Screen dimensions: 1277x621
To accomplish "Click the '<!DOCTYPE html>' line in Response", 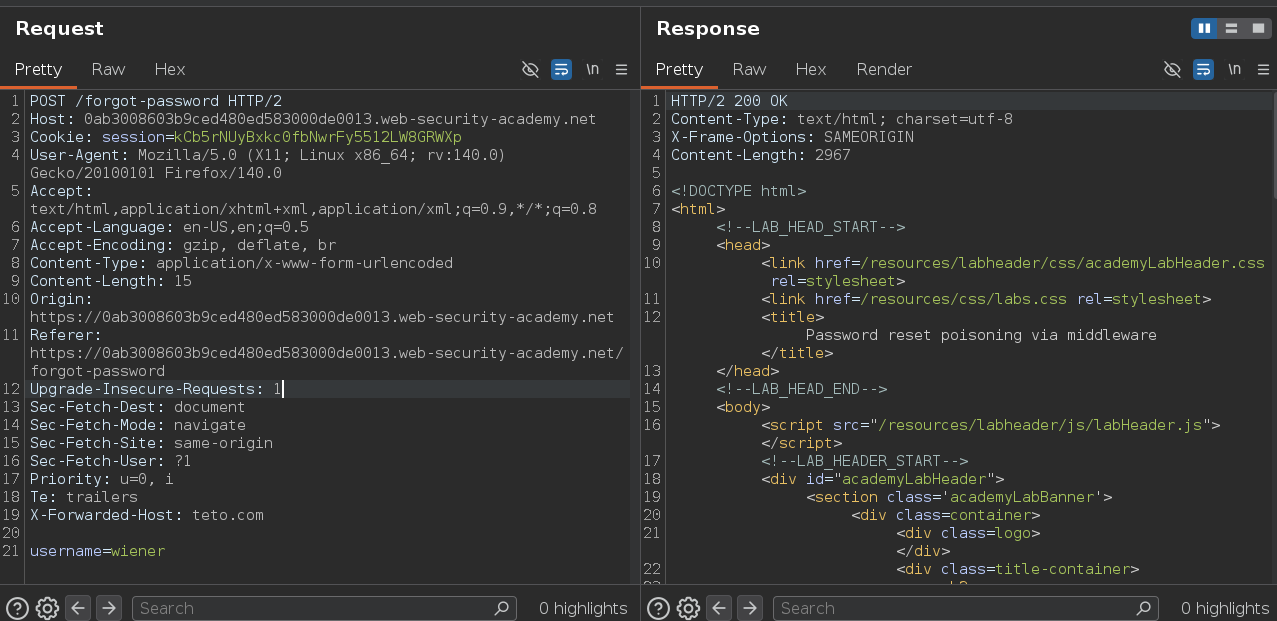I will point(738,191).
